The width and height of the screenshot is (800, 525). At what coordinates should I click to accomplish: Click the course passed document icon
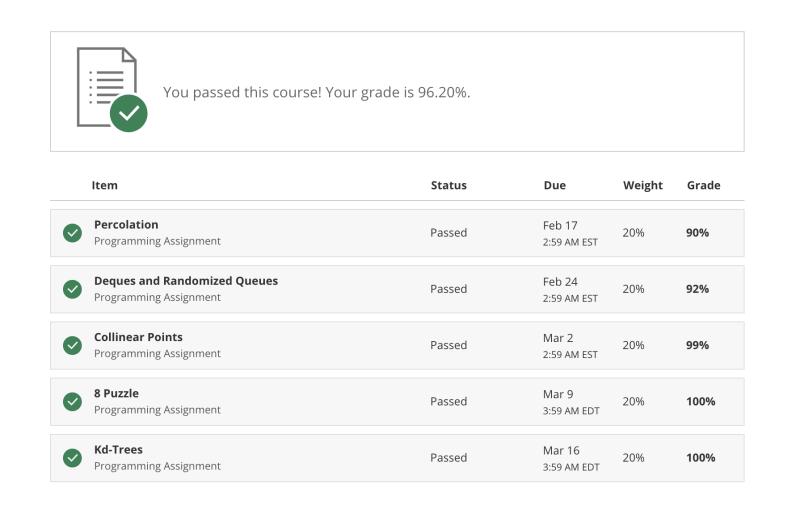coord(112,89)
